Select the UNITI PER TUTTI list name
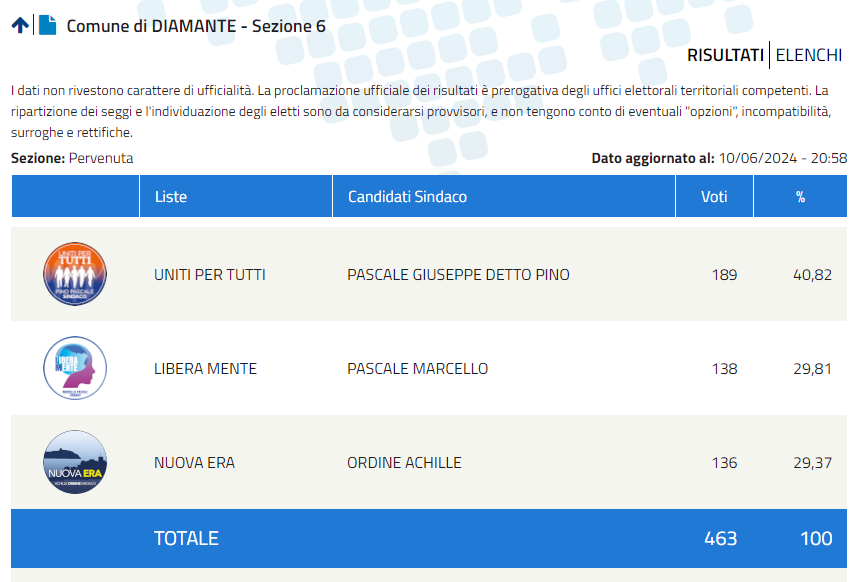This screenshot has height=582, width=860. point(210,274)
